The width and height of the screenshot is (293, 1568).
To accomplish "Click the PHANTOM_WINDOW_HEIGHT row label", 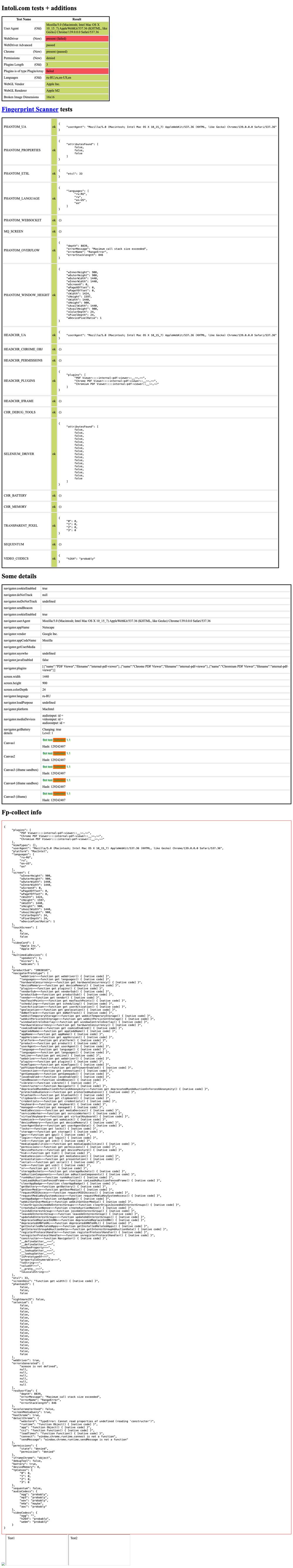I will click(27, 295).
